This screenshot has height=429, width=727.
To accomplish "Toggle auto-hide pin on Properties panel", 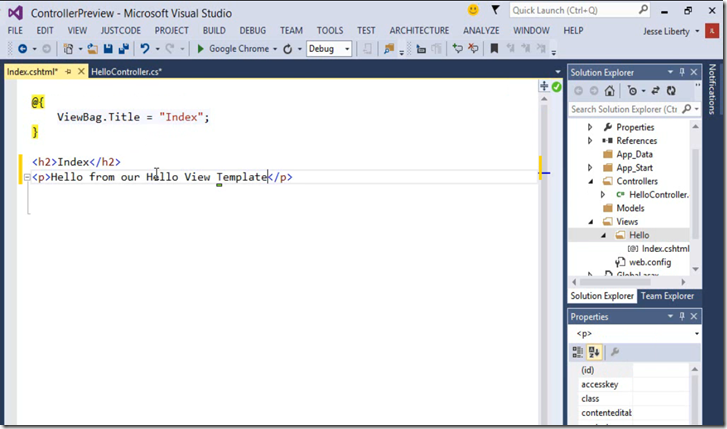I will [682, 316].
